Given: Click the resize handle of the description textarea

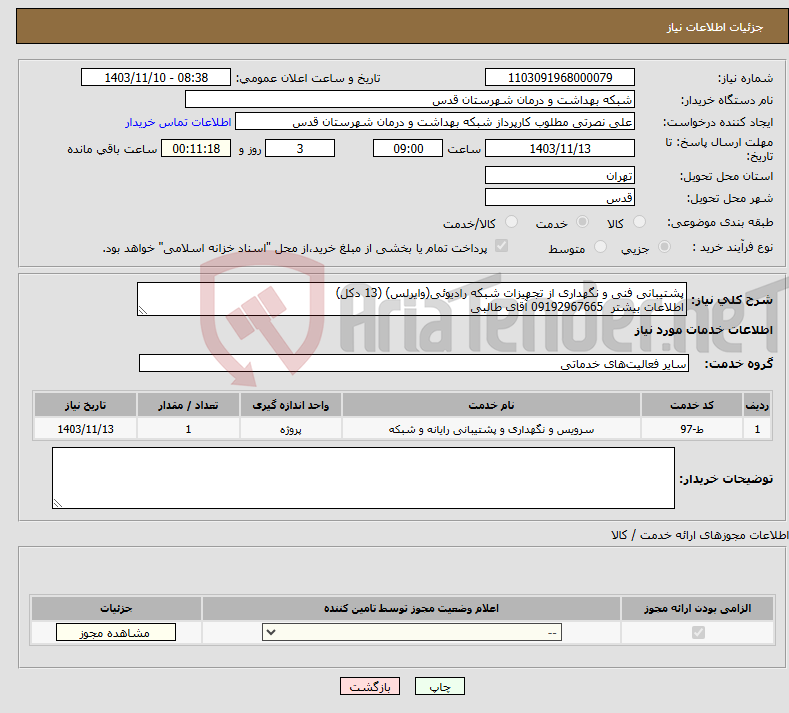Looking at the screenshot, I should click(x=142, y=310).
